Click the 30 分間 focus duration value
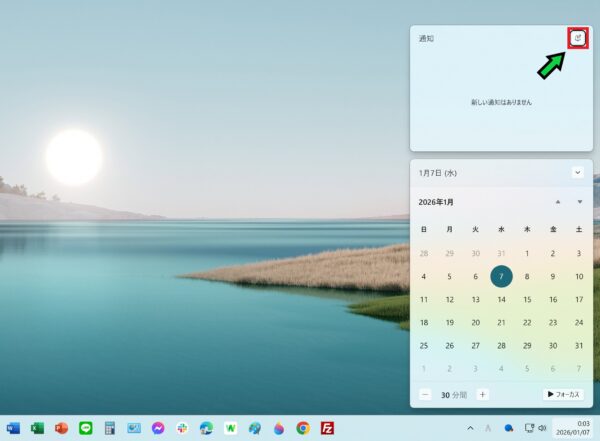600x441 pixels. (454, 395)
